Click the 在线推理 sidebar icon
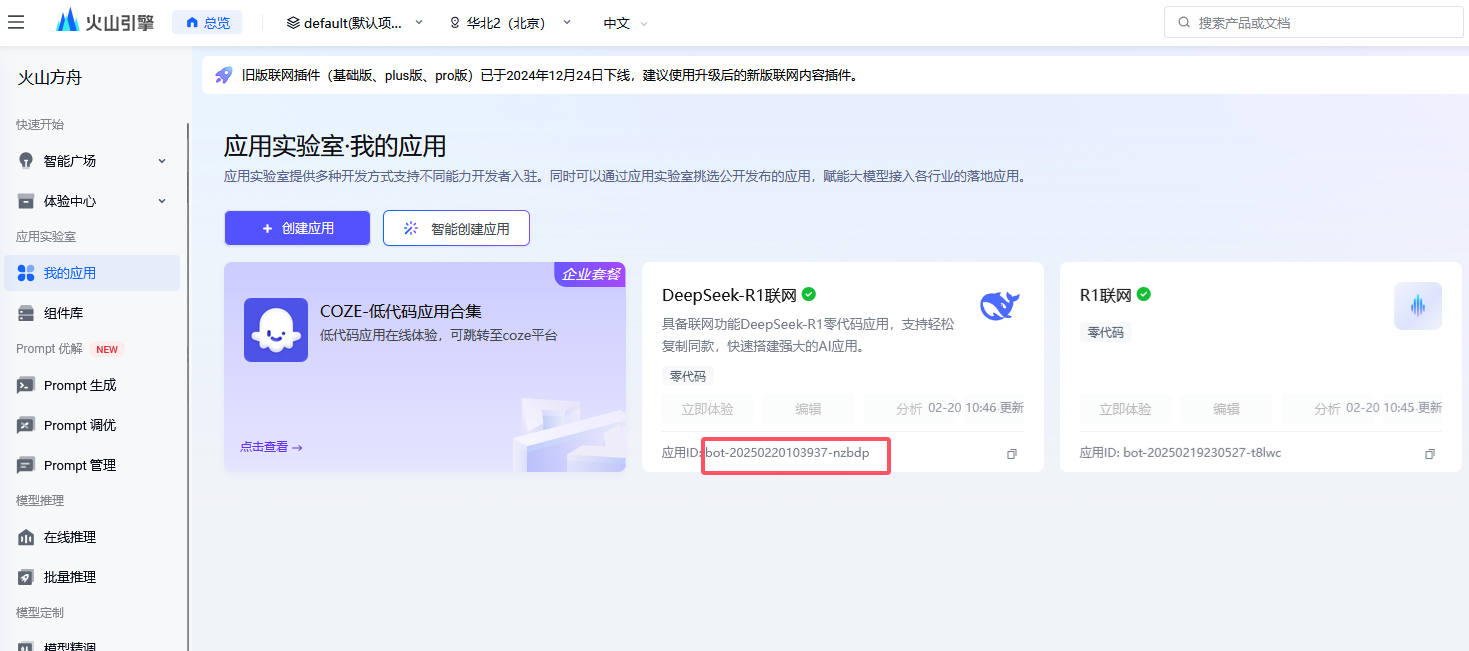The image size is (1469, 651). [x=24, y=536]
